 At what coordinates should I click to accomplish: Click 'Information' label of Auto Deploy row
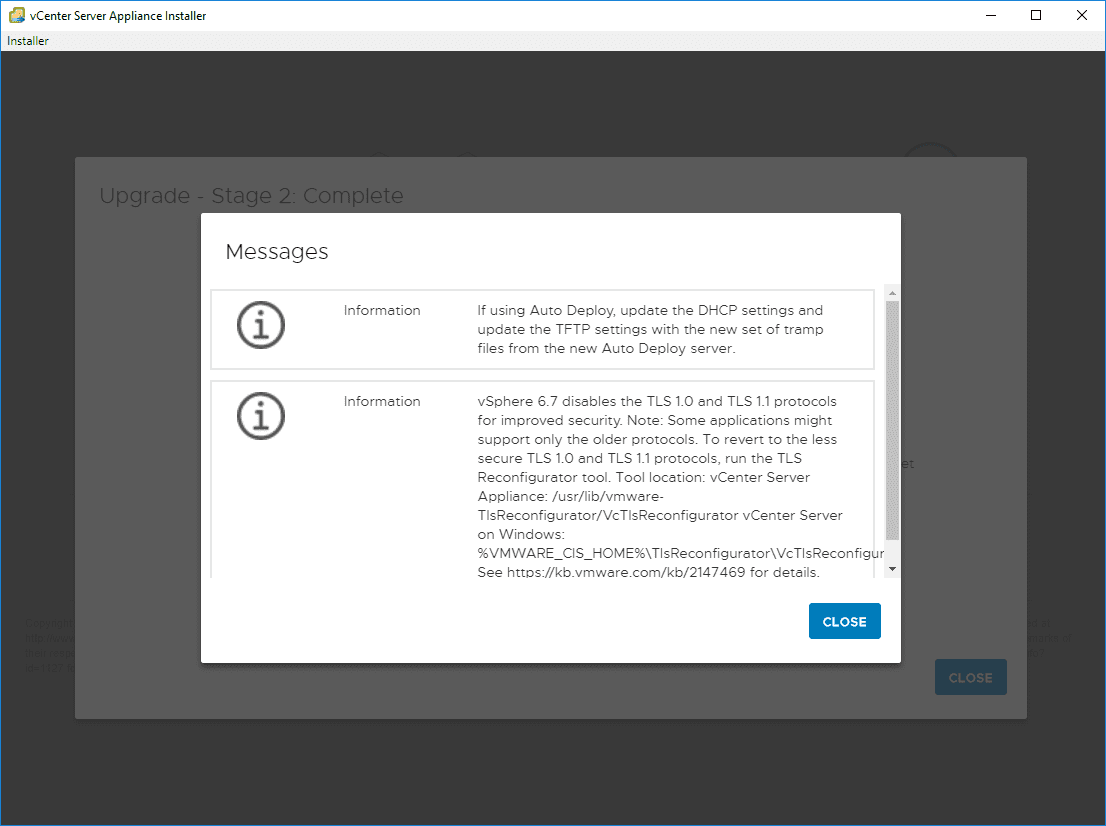(x=382, y=310)
